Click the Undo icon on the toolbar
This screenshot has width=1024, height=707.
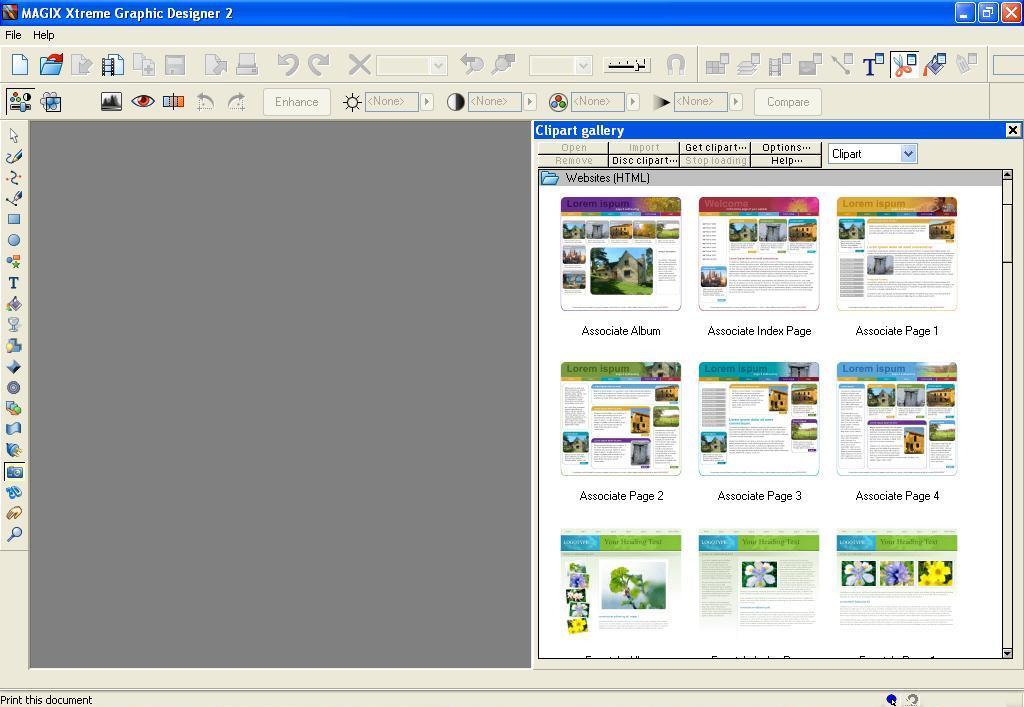289,63
